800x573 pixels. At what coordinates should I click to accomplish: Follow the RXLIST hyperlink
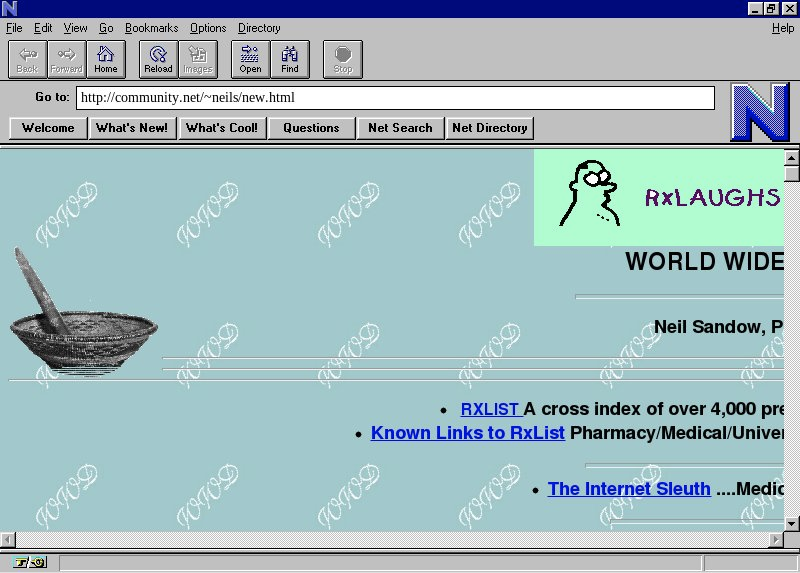pyautogui.click(x=489, y=409)
